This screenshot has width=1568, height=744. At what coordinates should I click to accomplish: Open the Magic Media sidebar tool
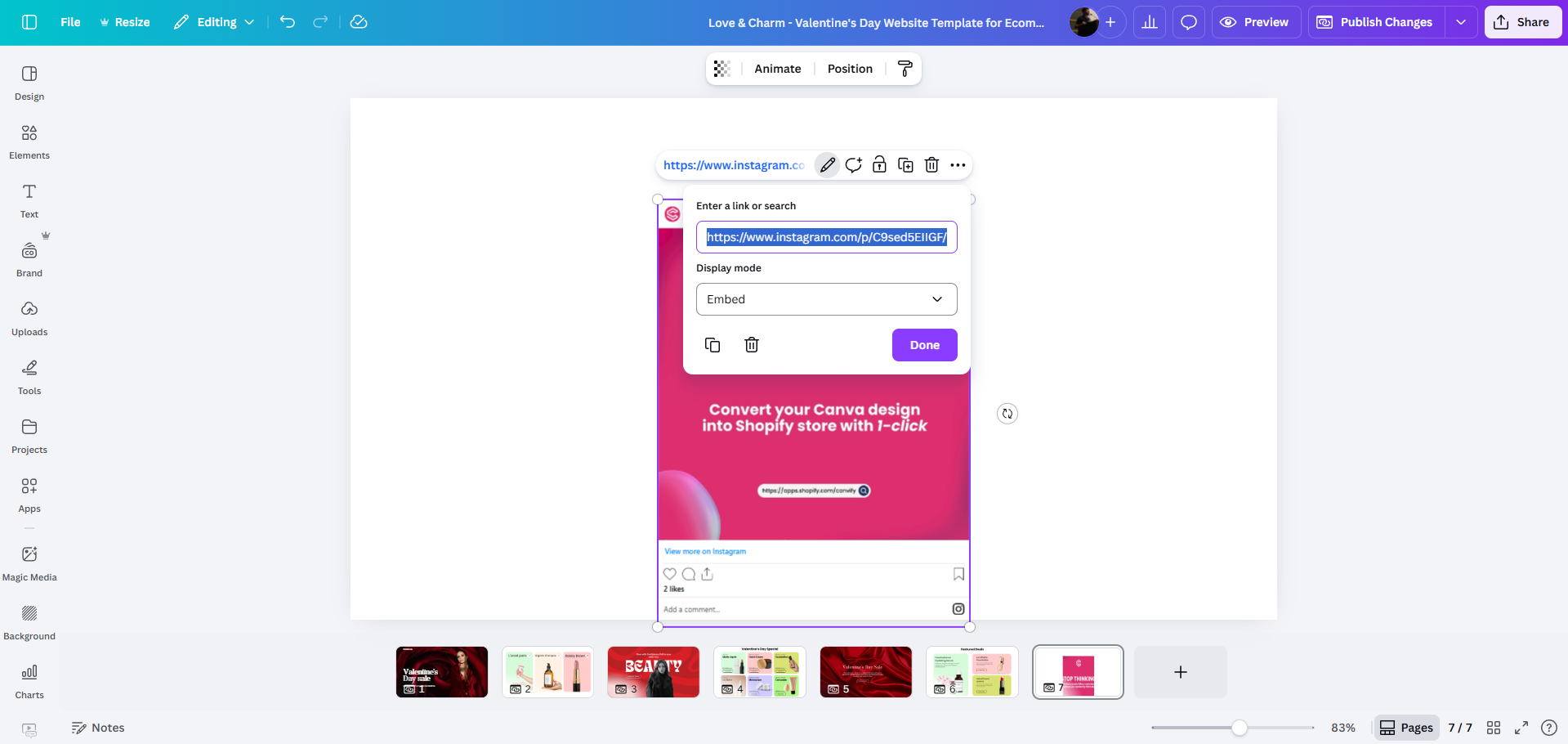[x=29, y=563]
